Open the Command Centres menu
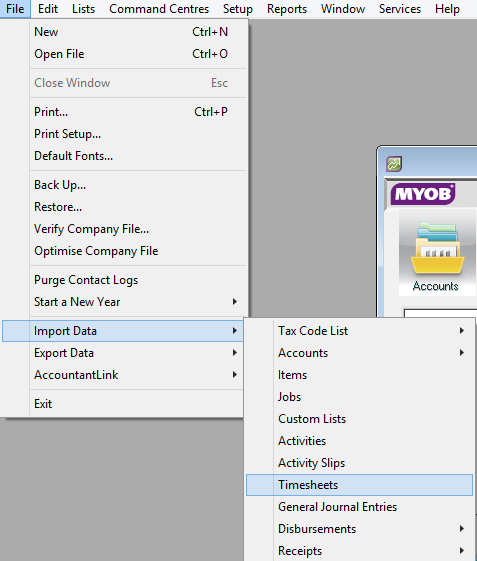The width and height of the screenshot is (477, 561). tap(159, 9)
